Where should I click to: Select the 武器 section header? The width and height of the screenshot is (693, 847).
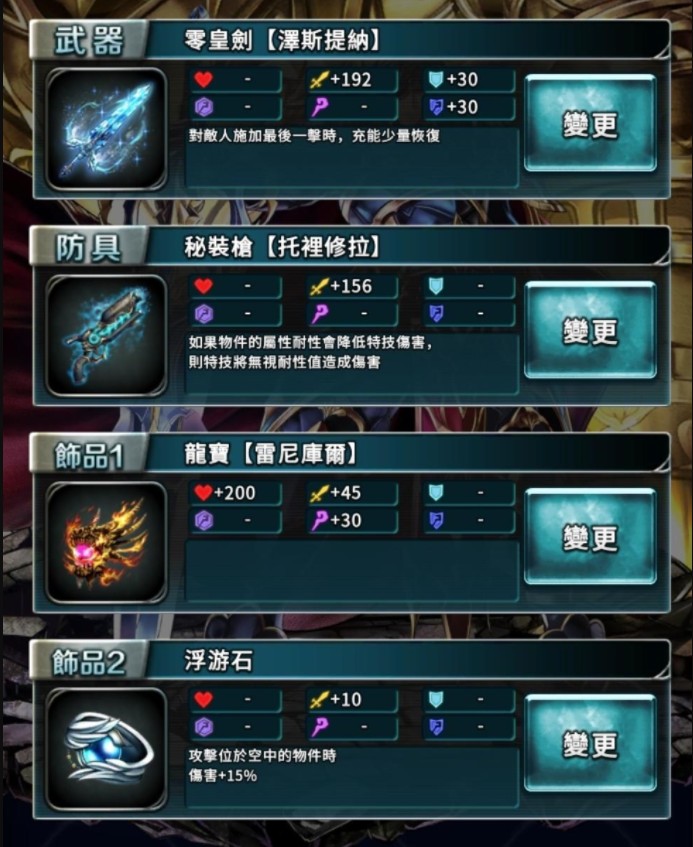click(x=88, y=40)
